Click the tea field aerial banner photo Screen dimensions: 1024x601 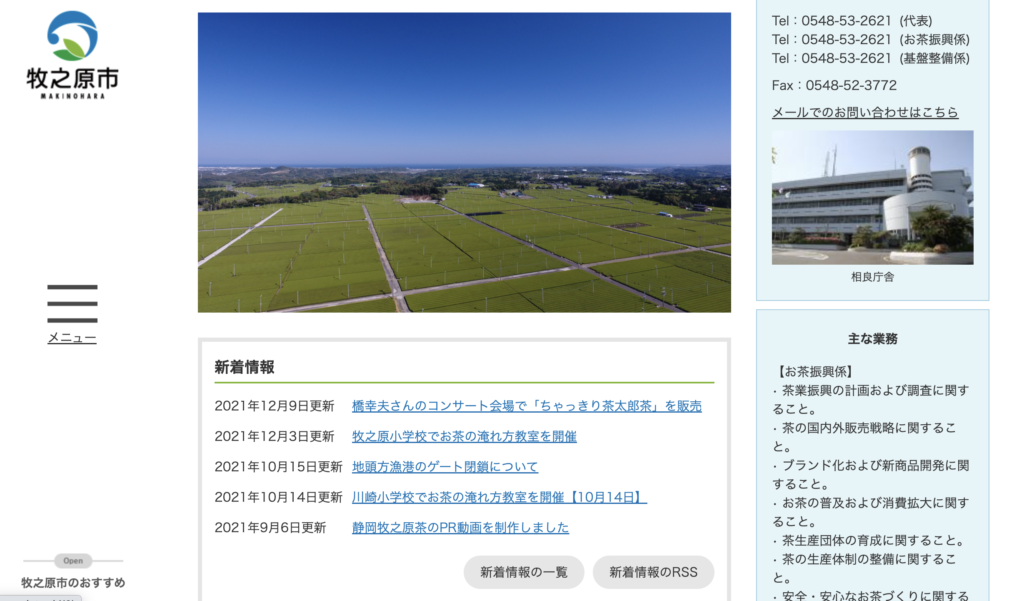464,162
